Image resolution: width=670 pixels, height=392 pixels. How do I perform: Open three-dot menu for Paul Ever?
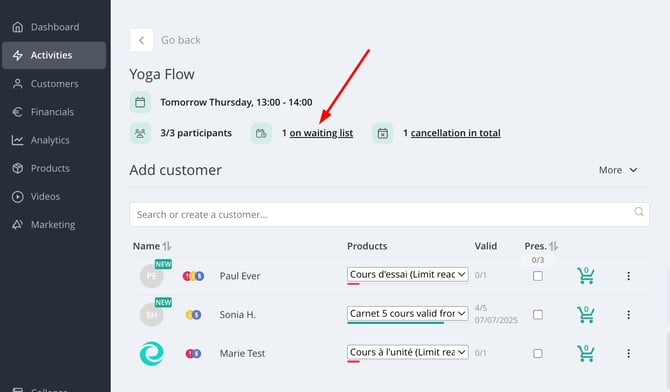[x=628, y=276]
